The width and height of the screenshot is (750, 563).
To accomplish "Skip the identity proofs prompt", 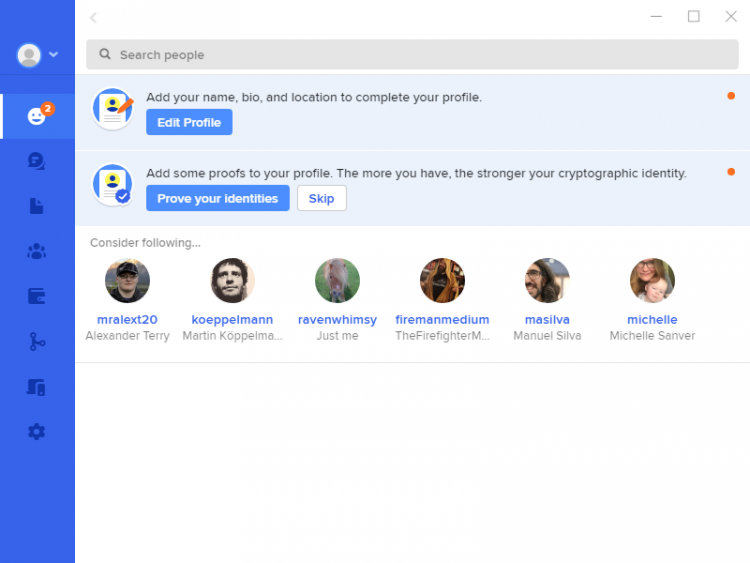I will pos(321,198).
